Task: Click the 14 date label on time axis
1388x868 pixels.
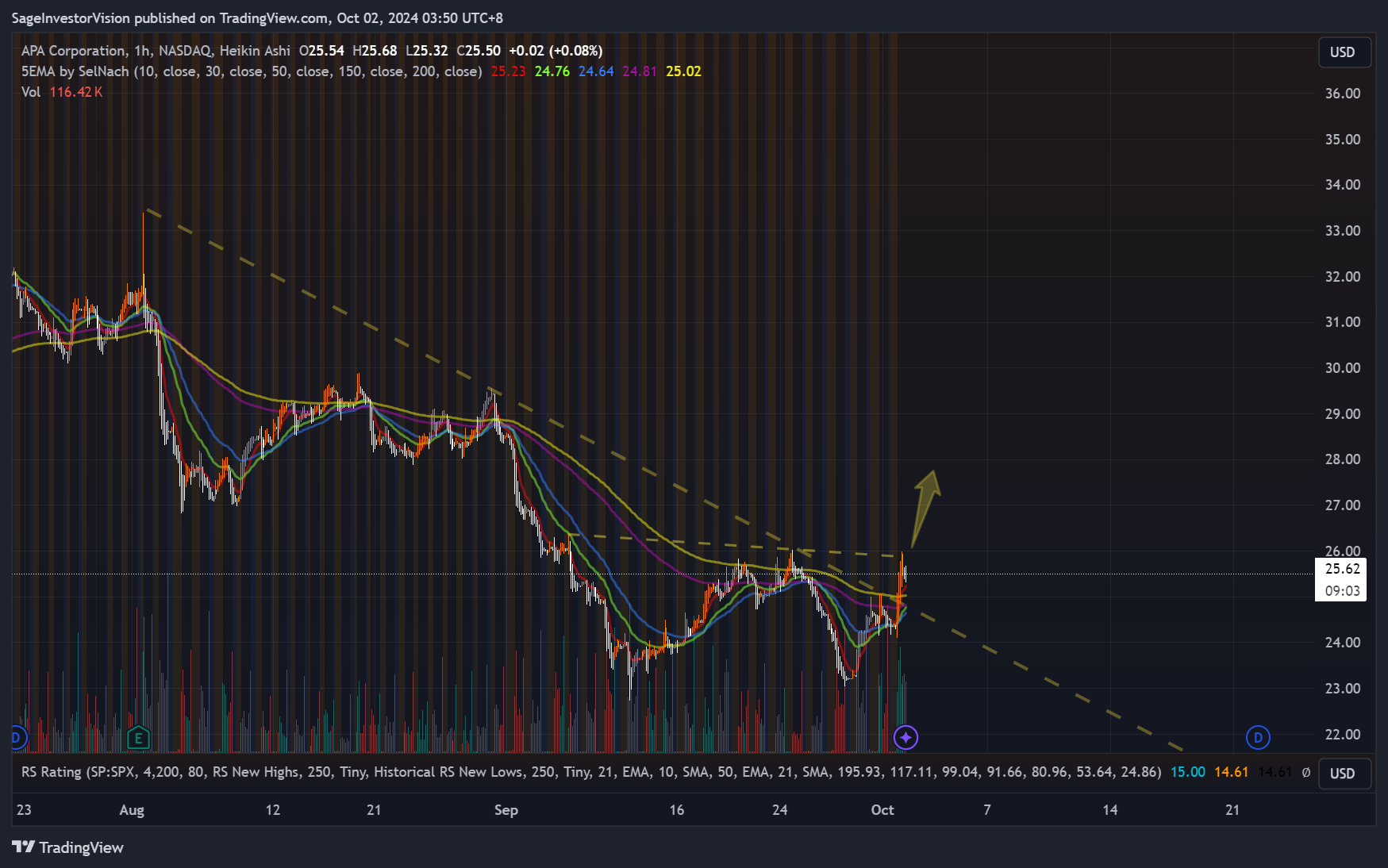Action: (1110, 810)
